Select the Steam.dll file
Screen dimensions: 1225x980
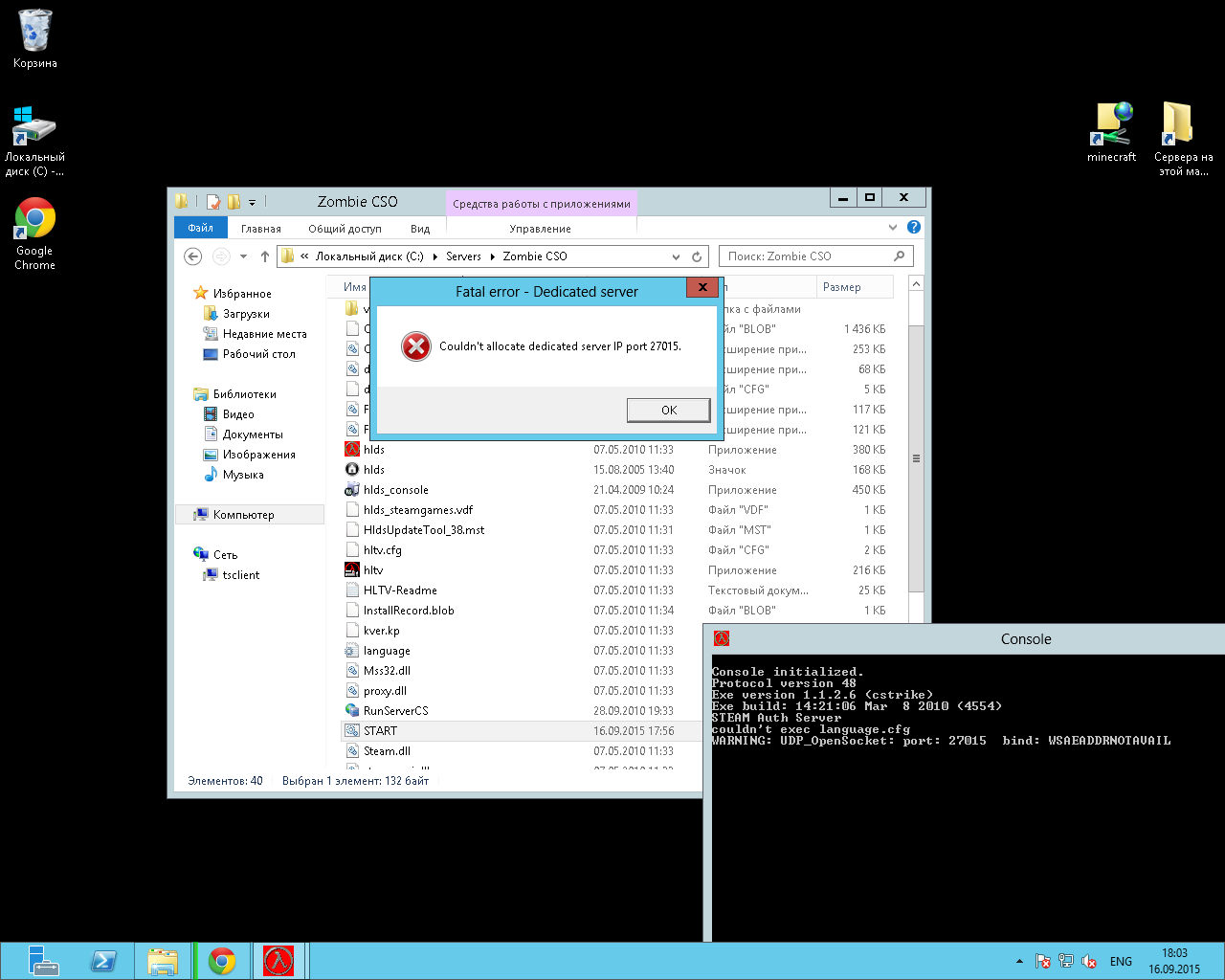point(522,751)
